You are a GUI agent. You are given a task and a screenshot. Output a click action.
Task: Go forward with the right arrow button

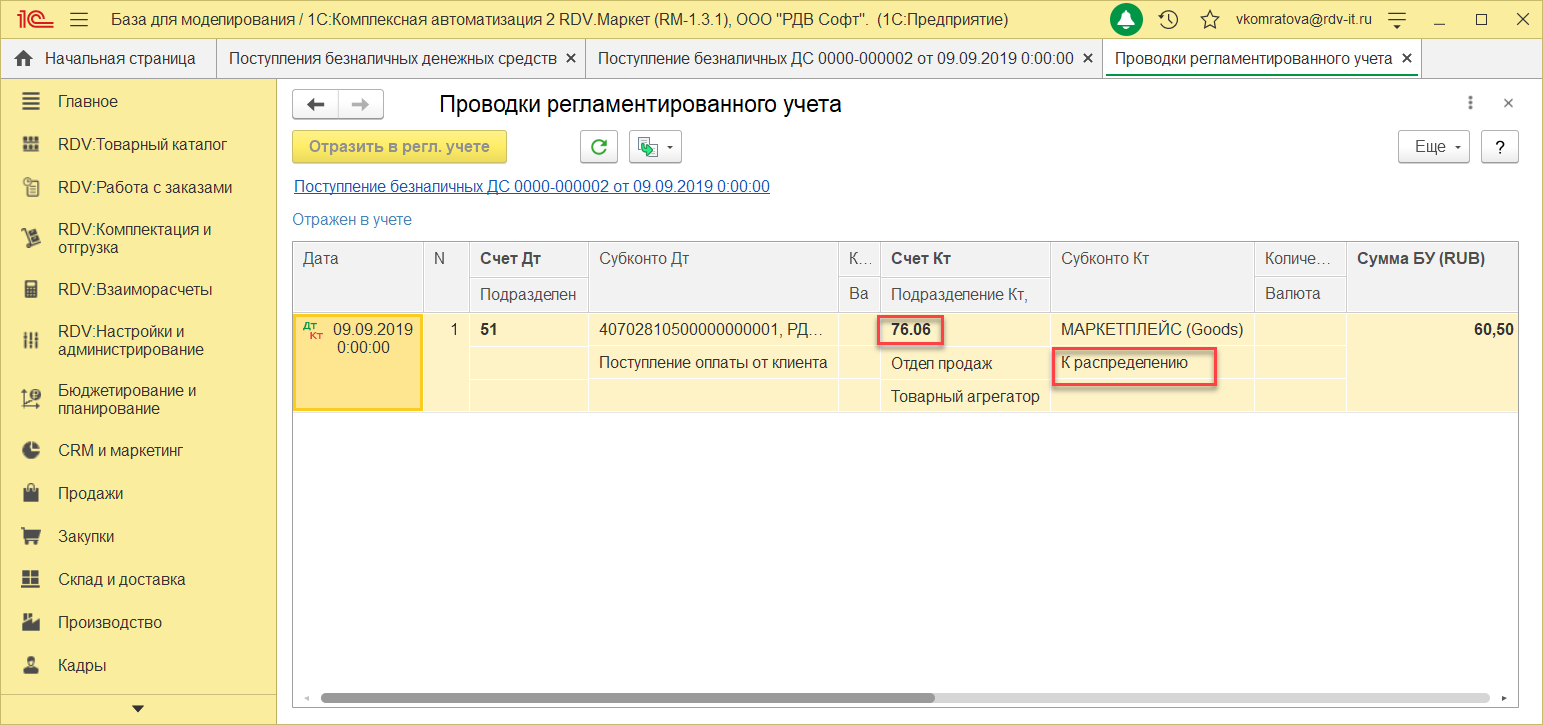point(361,104)
